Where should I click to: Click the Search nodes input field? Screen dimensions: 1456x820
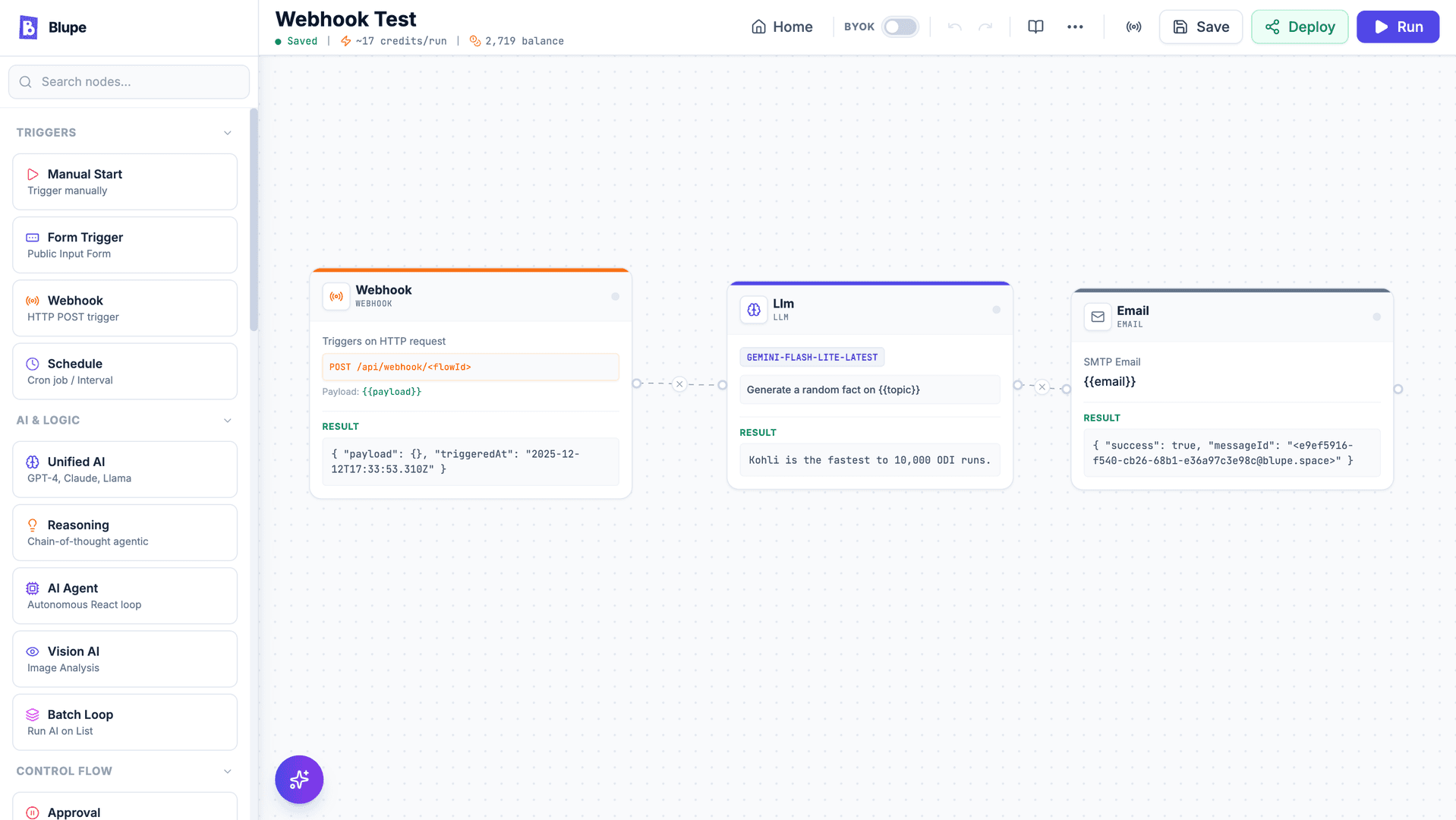(x=128, y=81)
